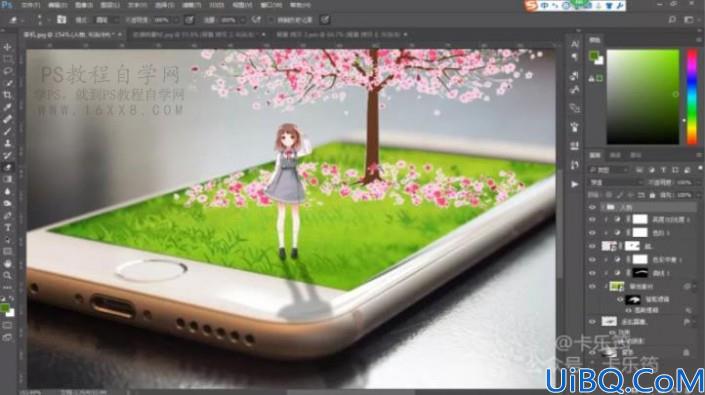705x395 pixels.
Task: Hide the 曲线 1 adjustment layer
Action: pyautogui.click(x=592, y=273)
